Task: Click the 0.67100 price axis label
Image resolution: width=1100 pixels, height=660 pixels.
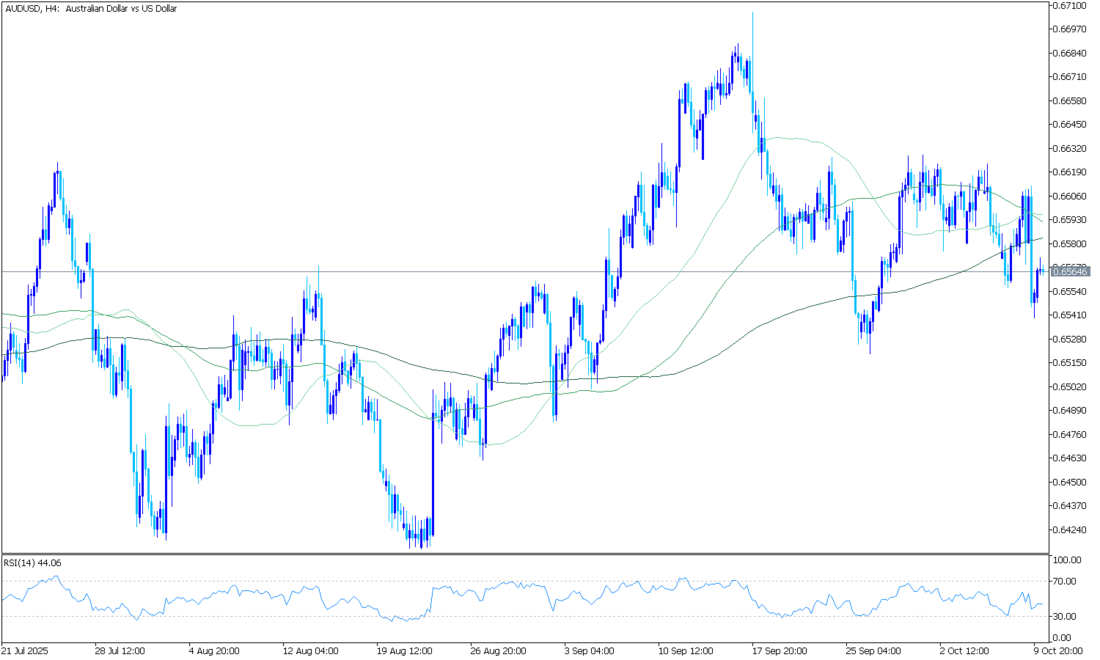Action: (1071, 5)
